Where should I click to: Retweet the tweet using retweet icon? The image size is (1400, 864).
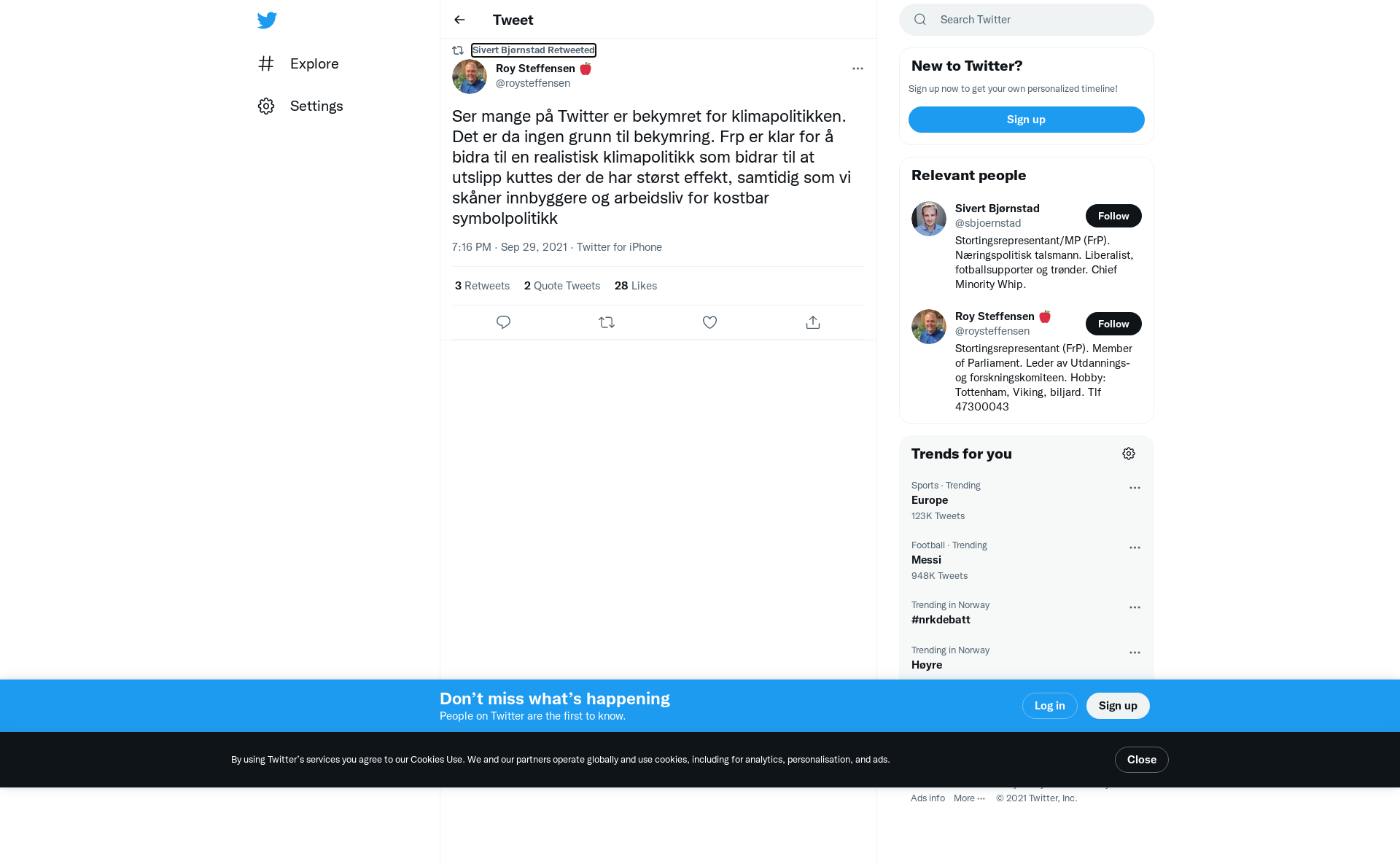(x=607, y=322)
